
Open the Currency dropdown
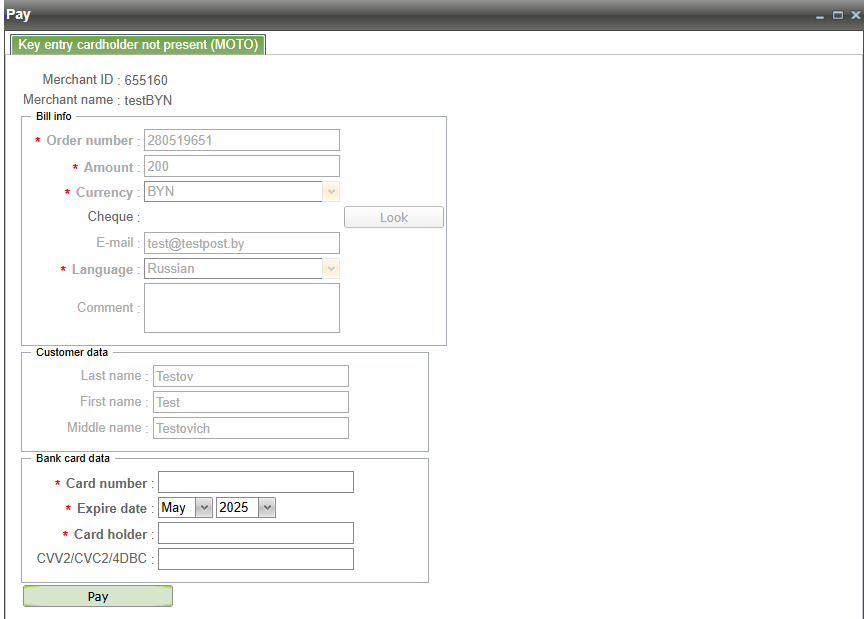pos(331,192)
